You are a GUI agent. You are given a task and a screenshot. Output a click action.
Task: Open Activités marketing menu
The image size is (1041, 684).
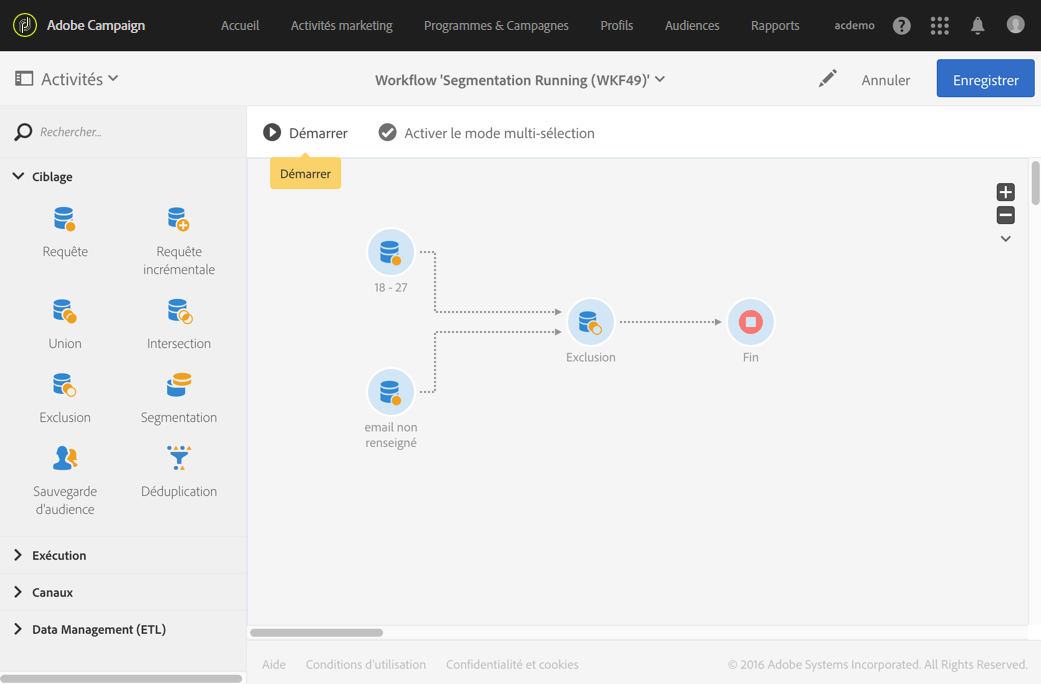coord(341,25)
